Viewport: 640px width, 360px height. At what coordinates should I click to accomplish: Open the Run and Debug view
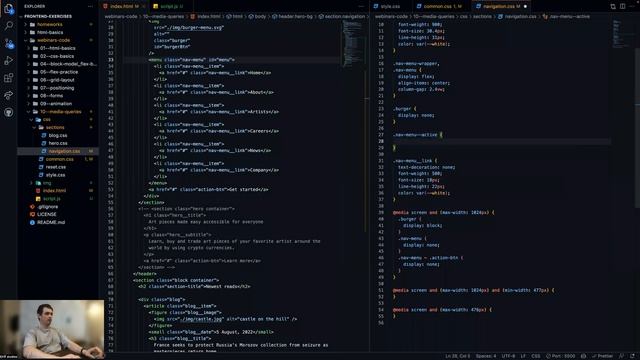pyautogui.click(x=9, y=61)
